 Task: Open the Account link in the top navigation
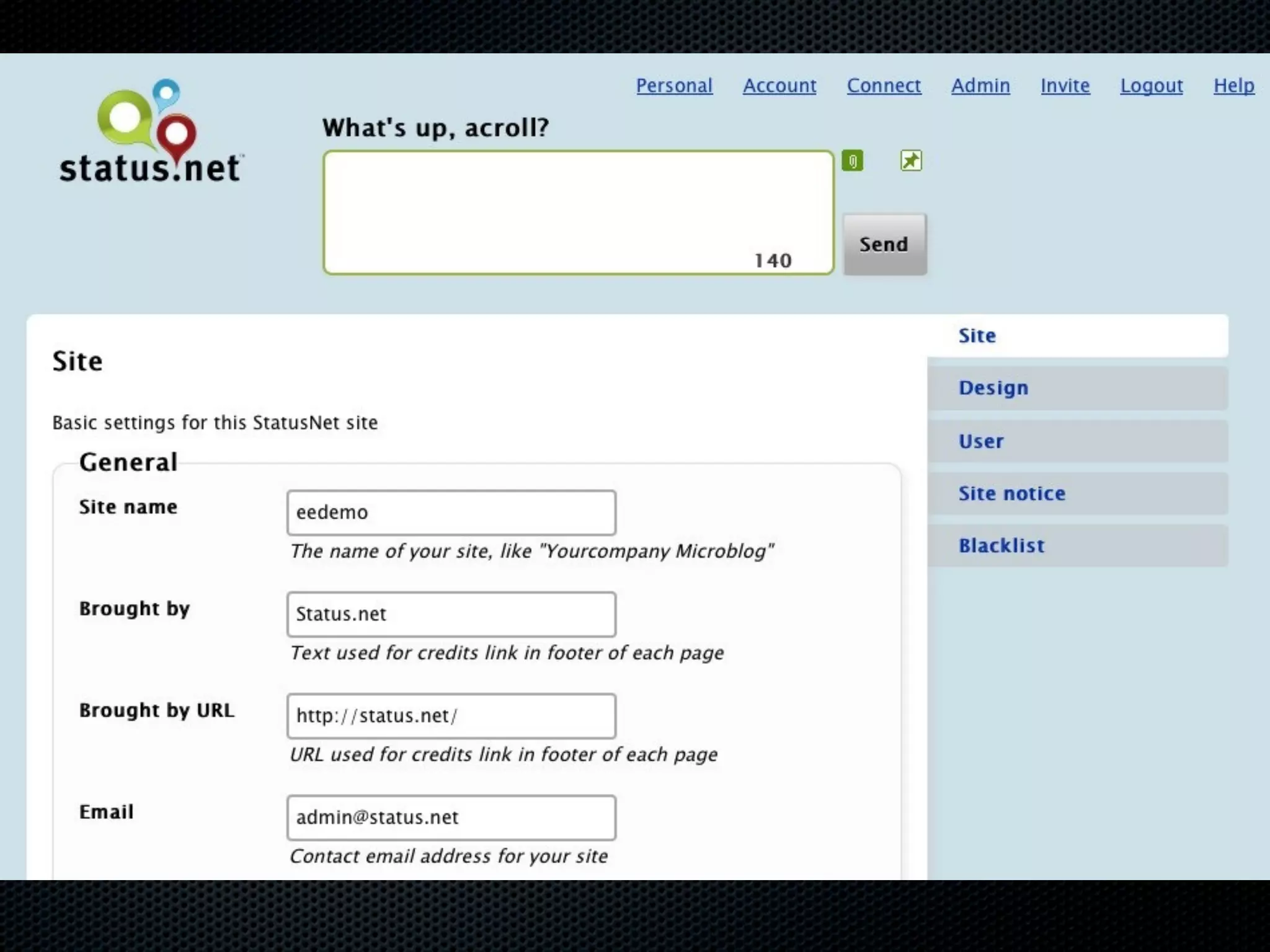click(779, 86)
